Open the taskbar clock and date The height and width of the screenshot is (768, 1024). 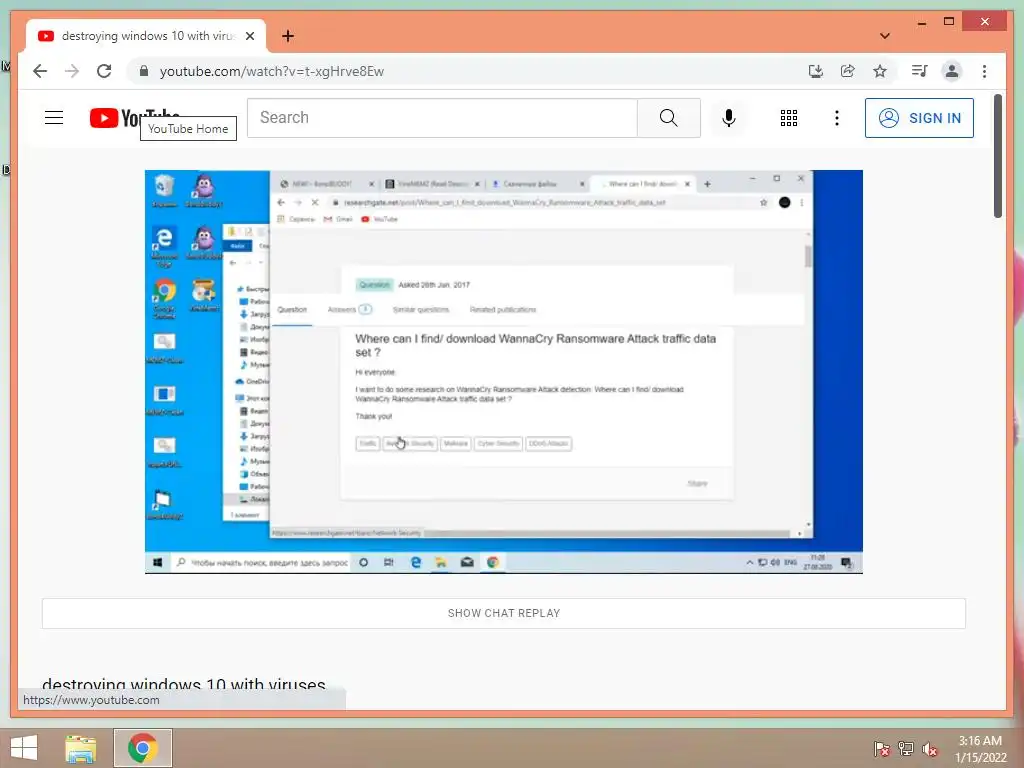(x=980, y=749)
